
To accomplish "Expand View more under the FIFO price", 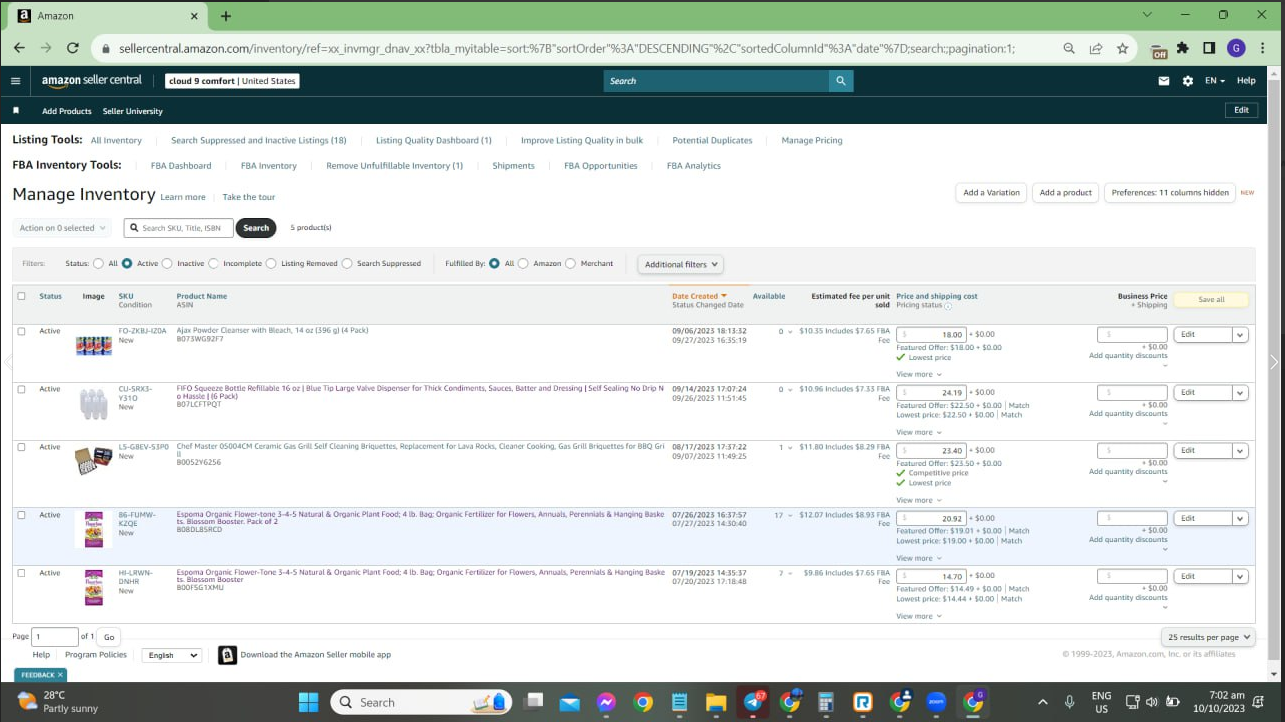I will [x=919, y=432].
